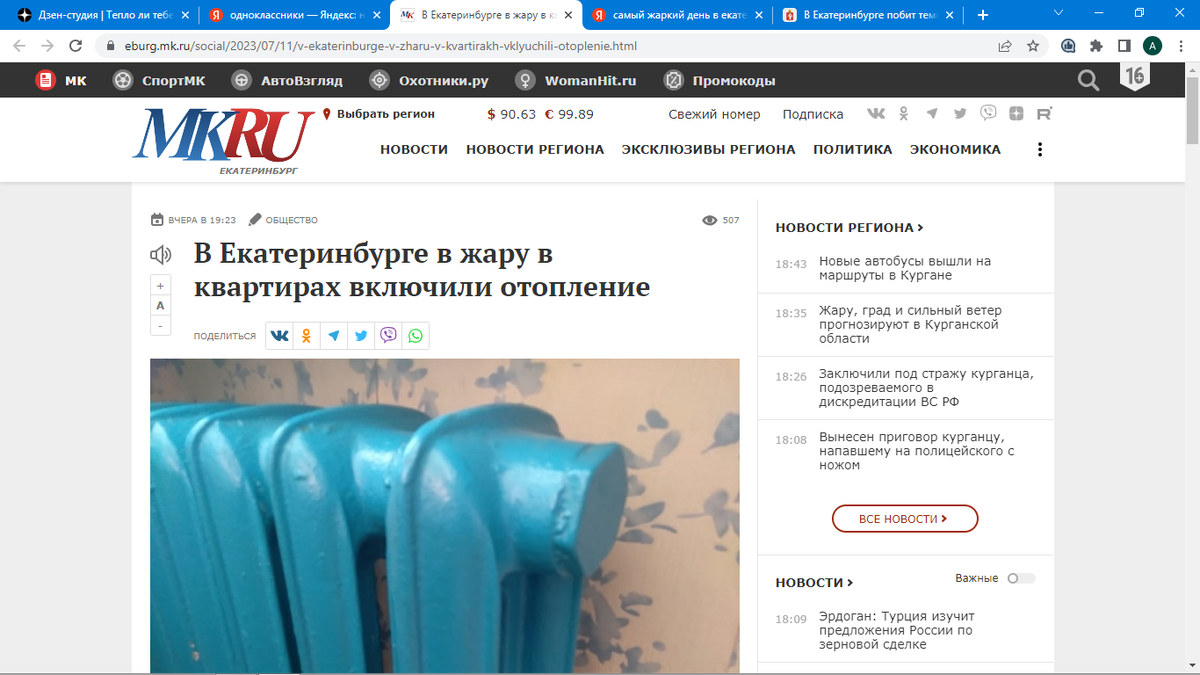1200x675 pixels.
Task: Open the ПОЛИТИКА menu item
Action: pyautogui.click(x=853, y=149)
